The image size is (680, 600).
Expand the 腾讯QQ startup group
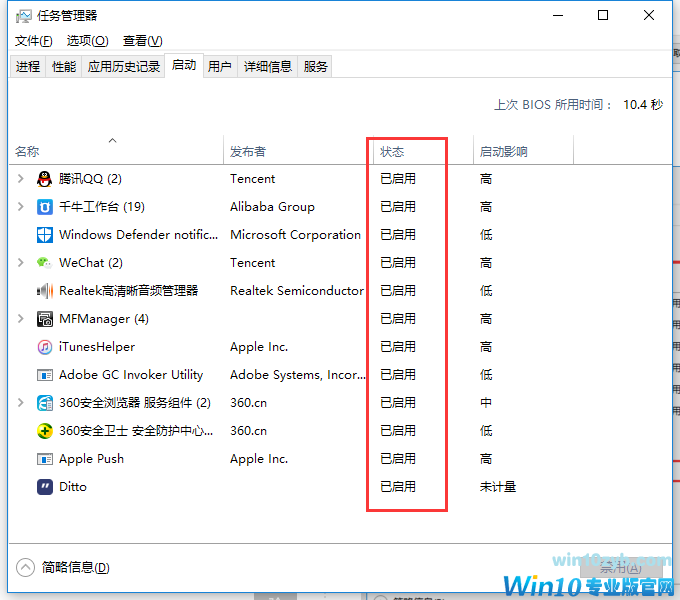pyautogui.click(x=21, y=179)
